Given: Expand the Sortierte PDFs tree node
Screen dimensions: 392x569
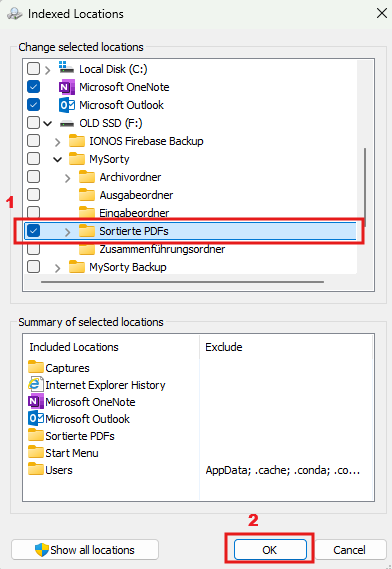Looking at the screenshot, I should pyautogui.click(x=68, y=232).
